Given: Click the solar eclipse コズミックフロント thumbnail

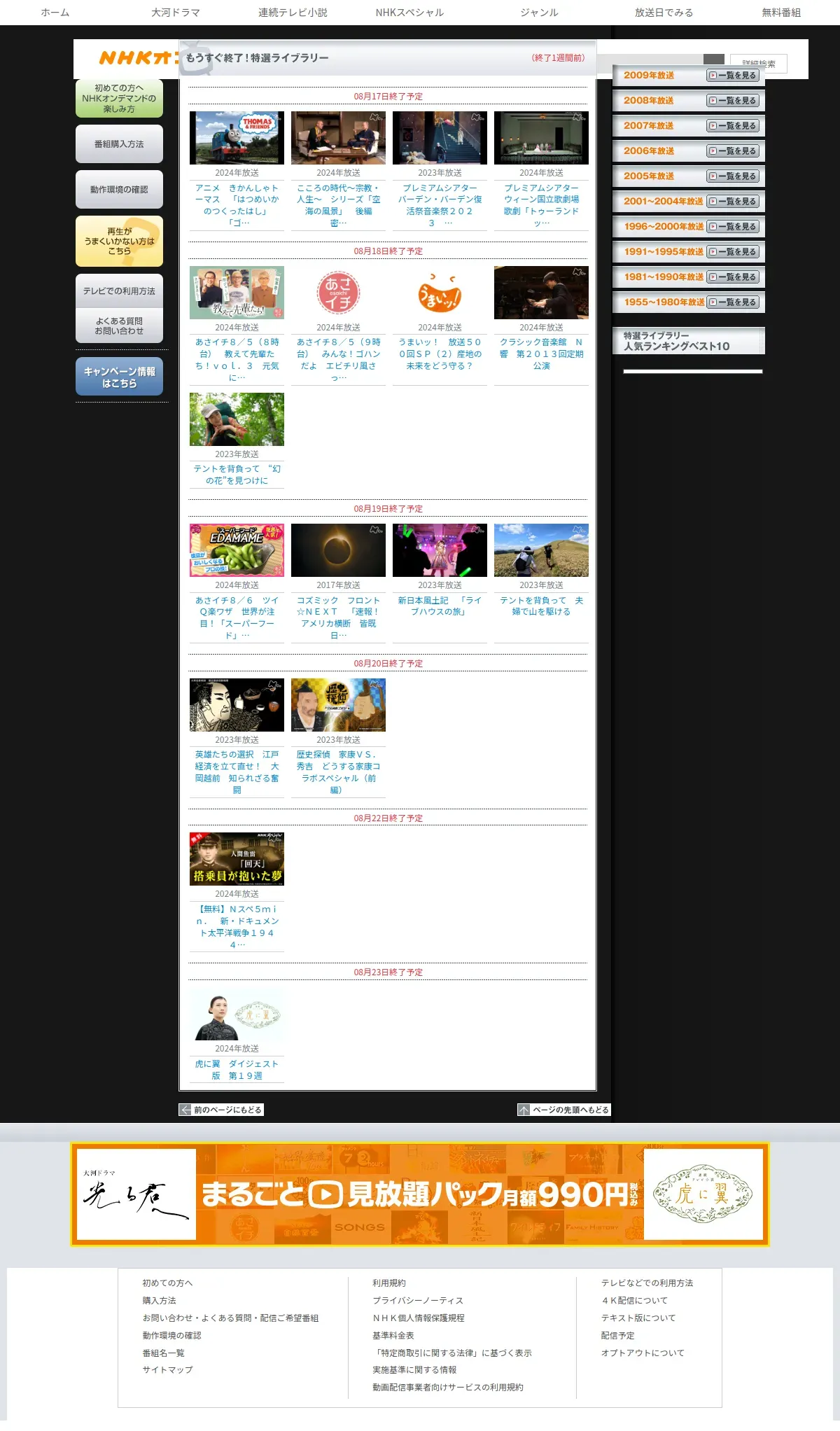Looking at the screenshot, I should tap(338, 550).
